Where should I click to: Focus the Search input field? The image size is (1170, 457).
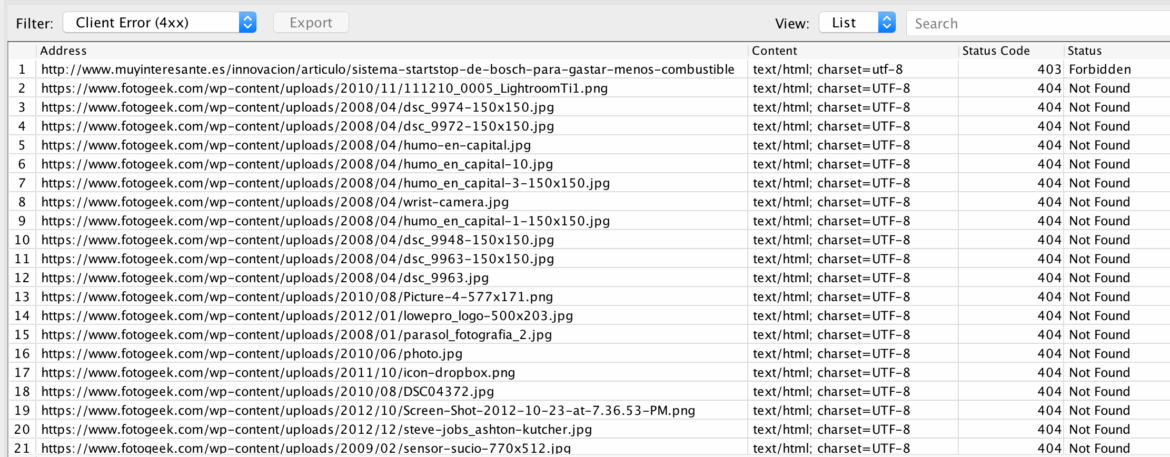(1035, 23)
